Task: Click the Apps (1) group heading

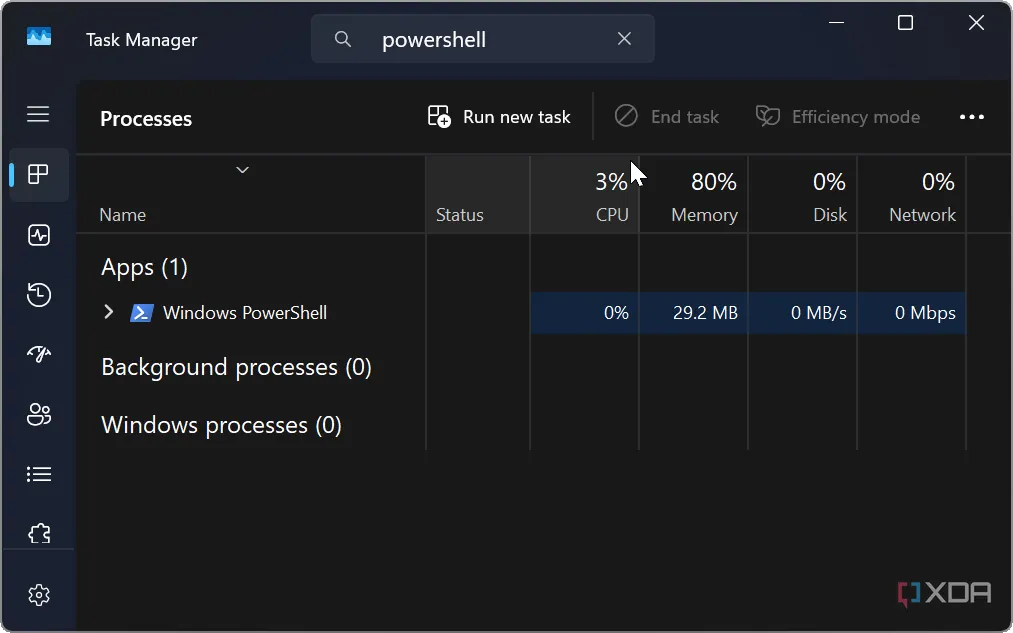Action: tap(144, 267)
